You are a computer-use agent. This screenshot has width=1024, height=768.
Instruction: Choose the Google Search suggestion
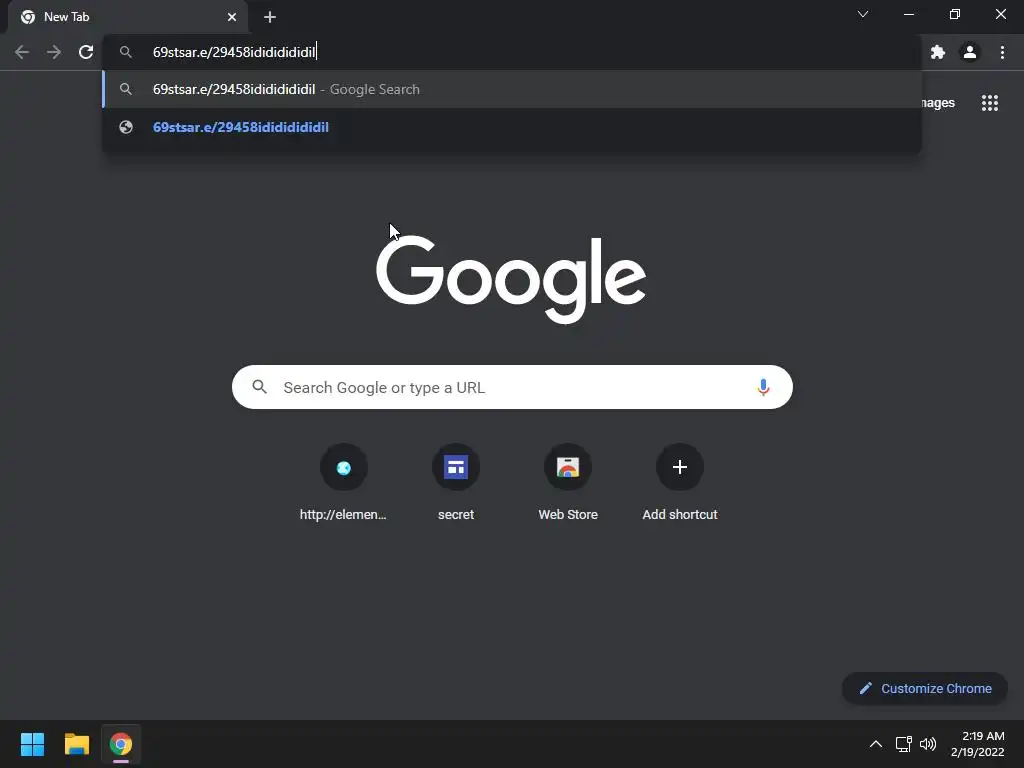(x=512, y=89)
